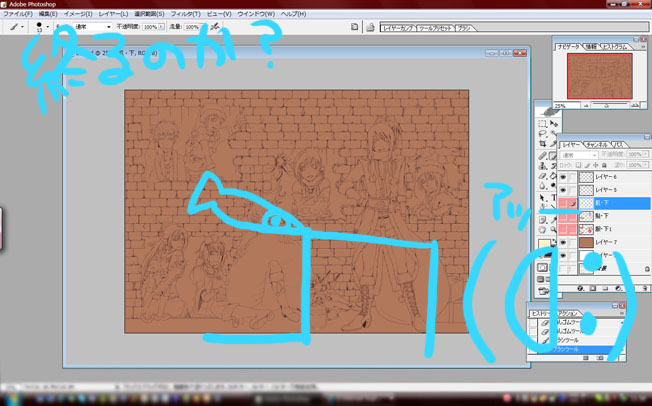Click zoom in icon in Navigator panel
Image resolution: width=652 pixels, height=406 pixels.
click(635, 106)
